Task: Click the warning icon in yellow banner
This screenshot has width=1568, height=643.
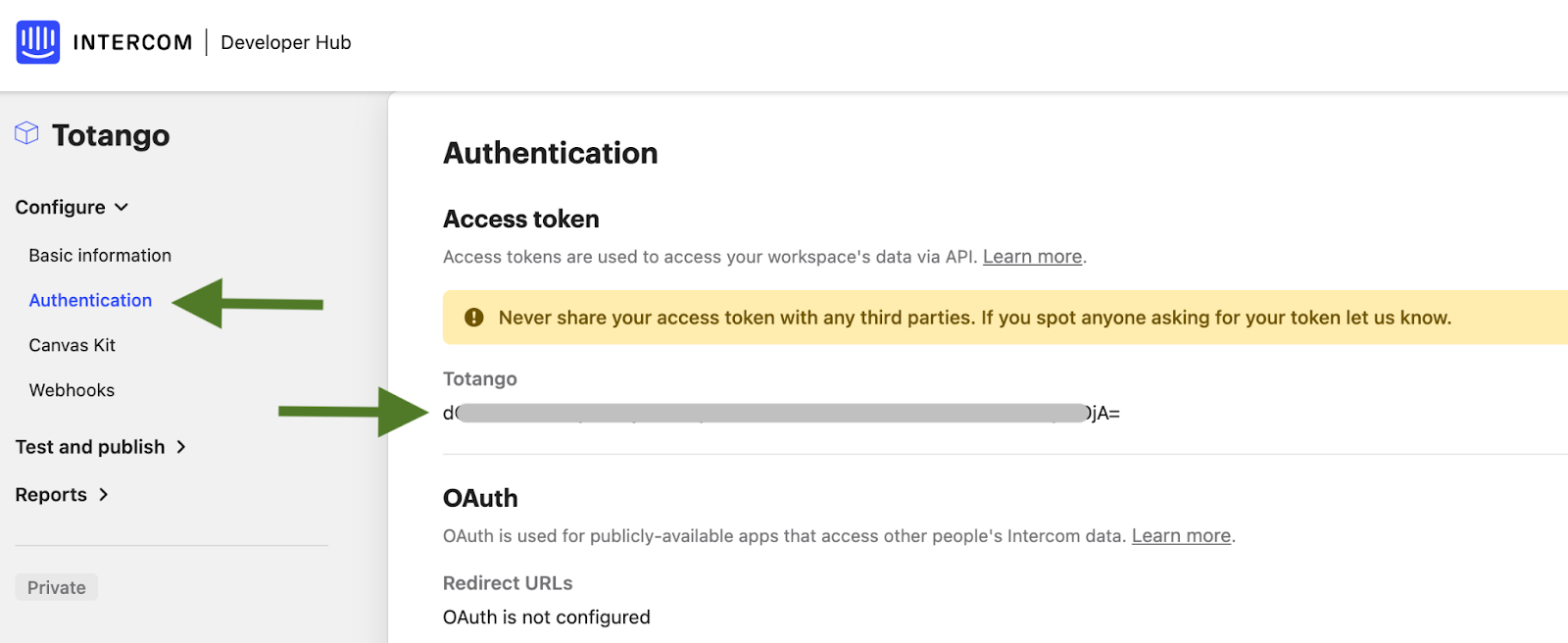Action: (474, 318)
